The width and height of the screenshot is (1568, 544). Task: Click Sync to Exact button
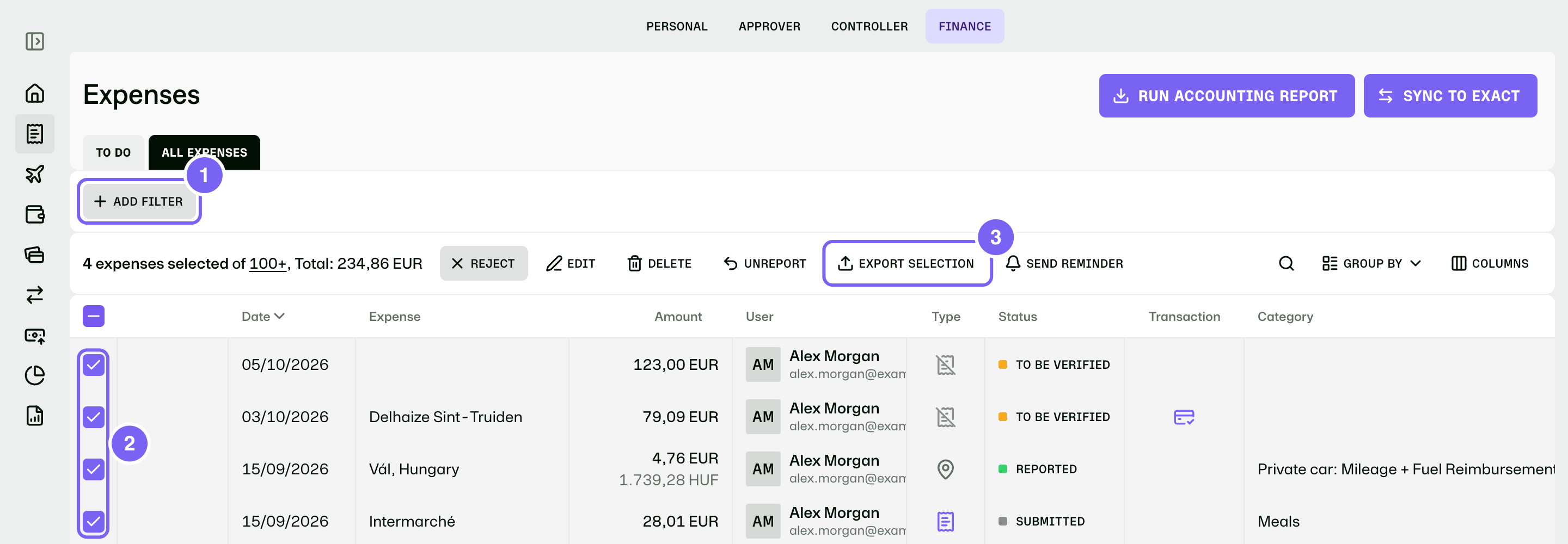point(1450,96)
